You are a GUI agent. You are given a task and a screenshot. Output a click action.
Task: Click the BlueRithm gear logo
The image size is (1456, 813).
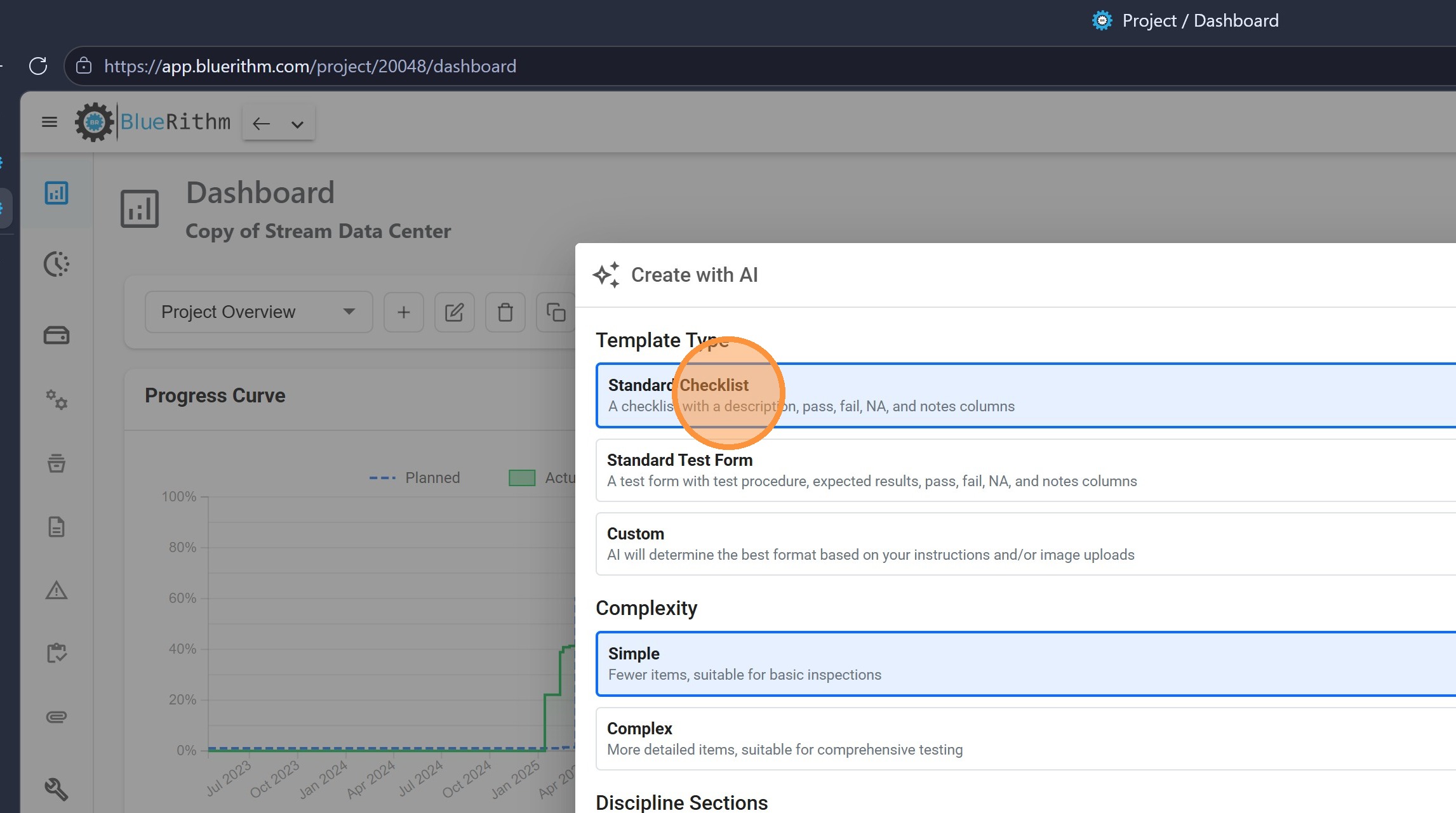click(x=94, y=122)
